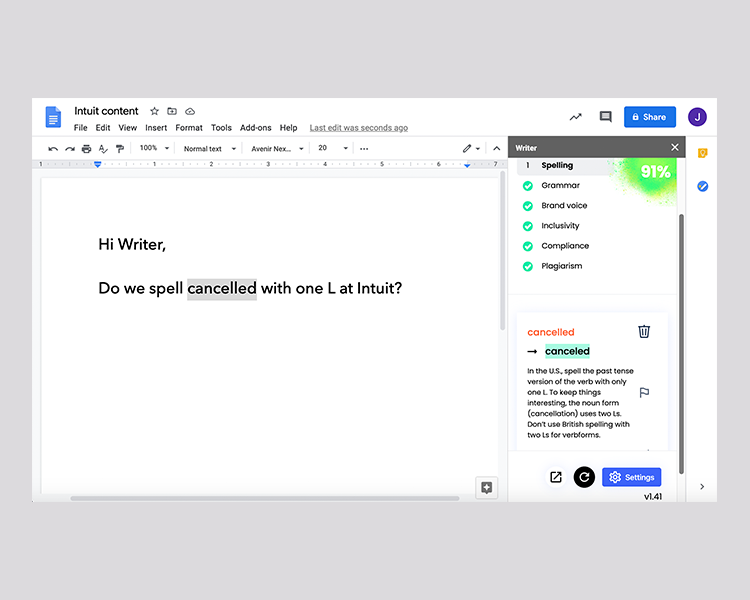750x600 pixels.
Task: Move document to folder icon
Action: (172, 111)
